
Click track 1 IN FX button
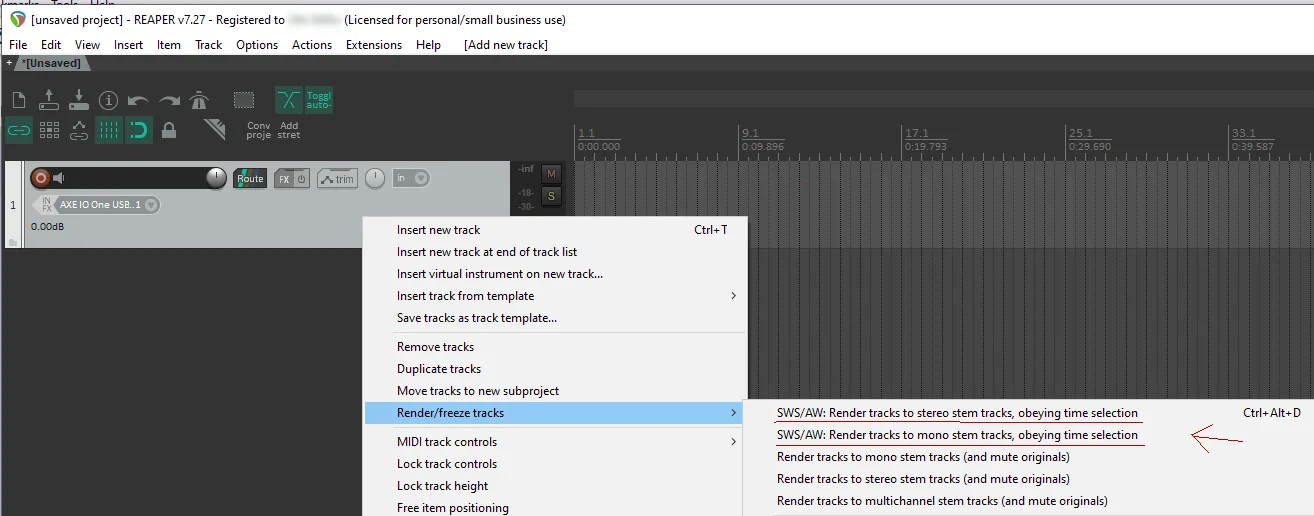tap(47, 205)
